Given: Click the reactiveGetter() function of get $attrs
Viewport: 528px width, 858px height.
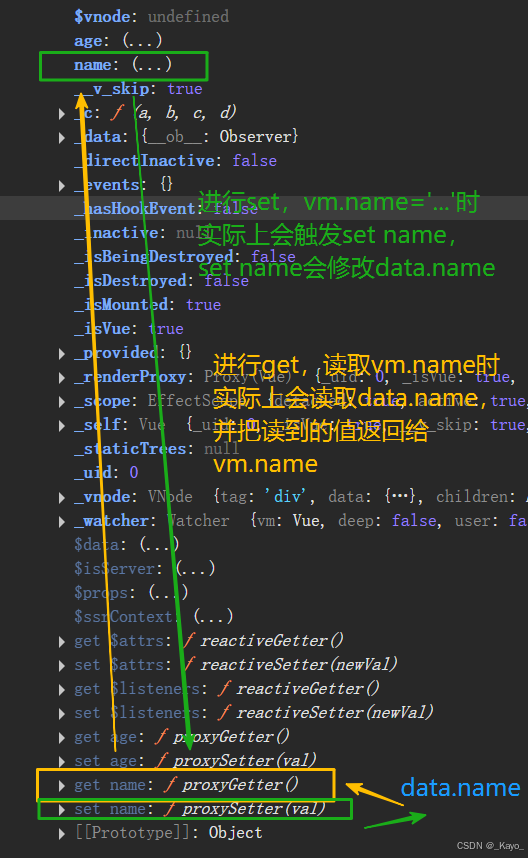Looking at the screenshot, I should point(271,641).
